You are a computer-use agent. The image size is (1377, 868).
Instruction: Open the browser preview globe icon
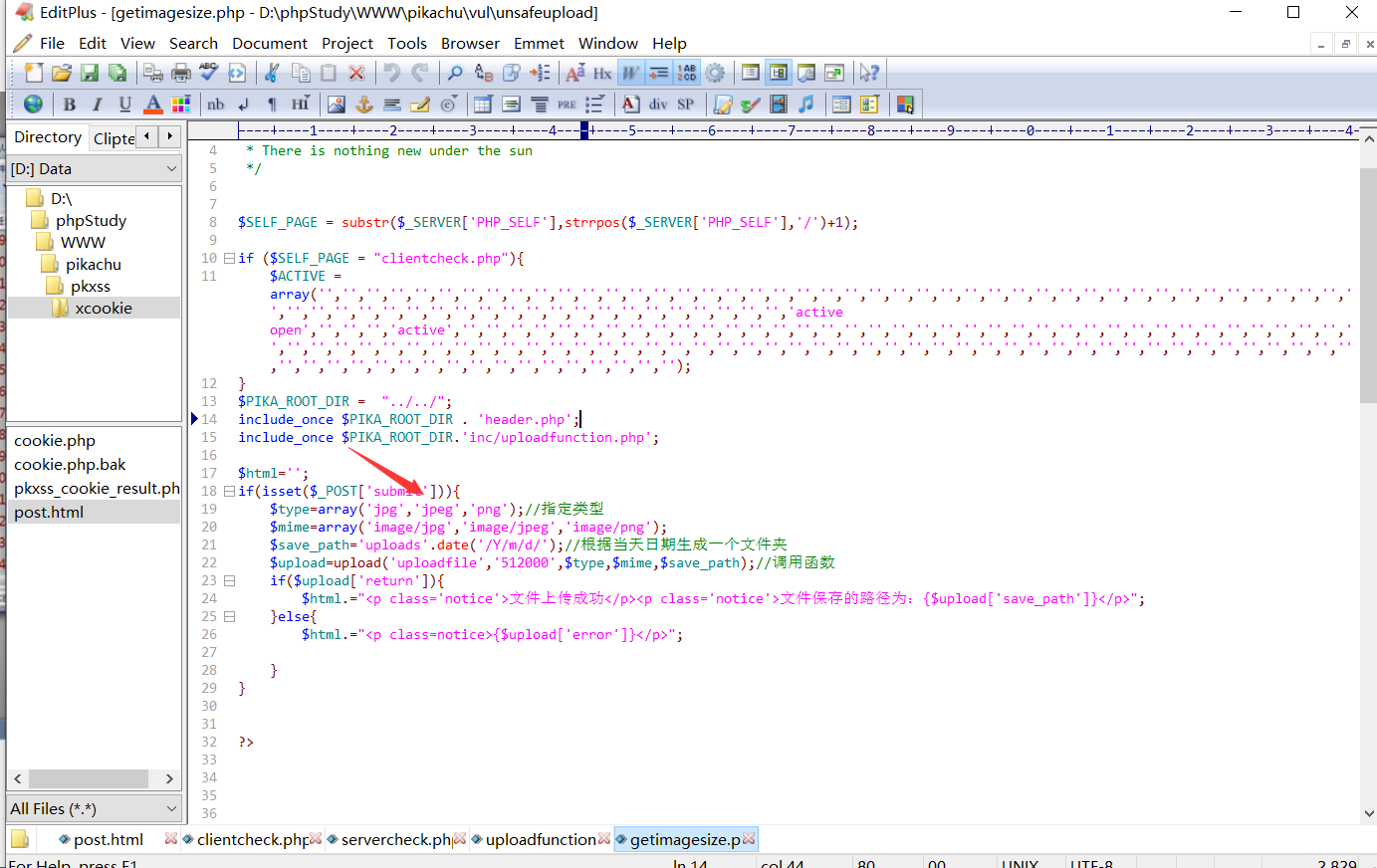pos(34,104)
